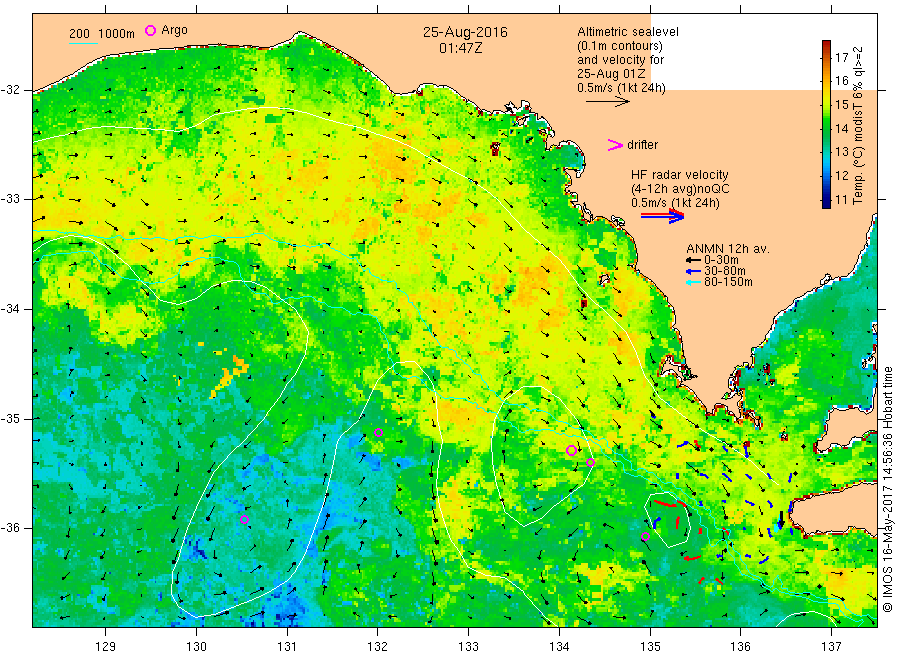Click the '25-Aug 01Z' text
Screen dimensions: 900x660
pyautogui.click(x=611, y=74)
